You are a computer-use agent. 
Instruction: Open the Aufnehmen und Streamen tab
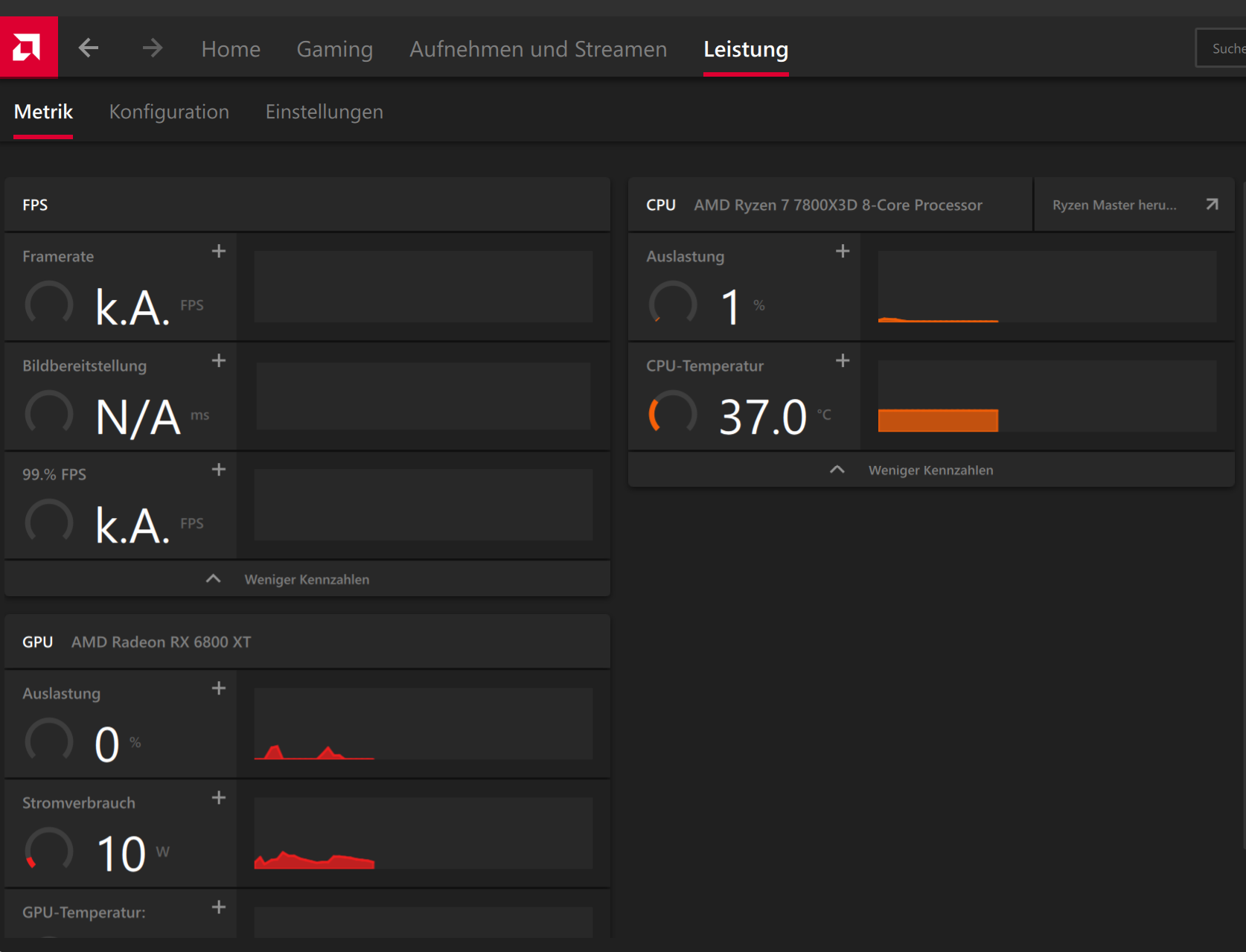point(538,49)
